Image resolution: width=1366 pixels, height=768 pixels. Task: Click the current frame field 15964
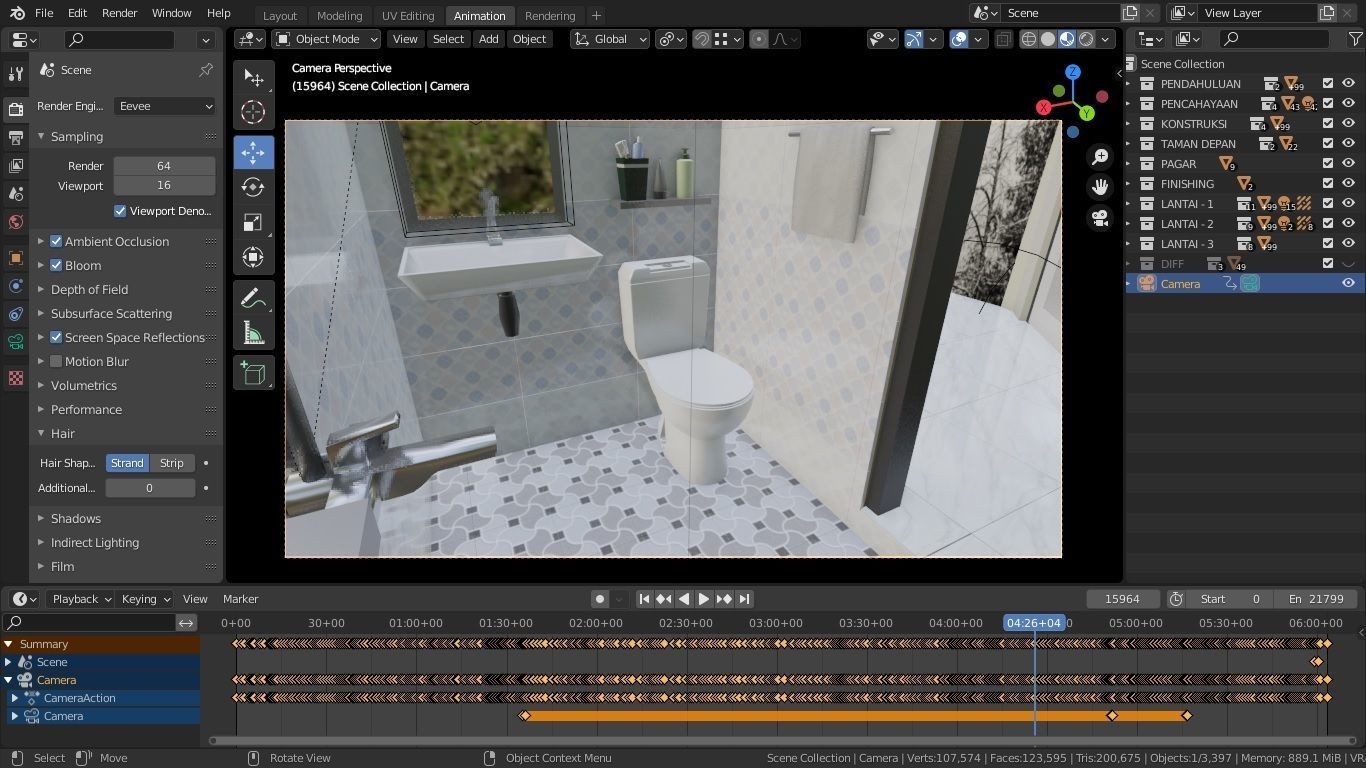point(1122,599)
